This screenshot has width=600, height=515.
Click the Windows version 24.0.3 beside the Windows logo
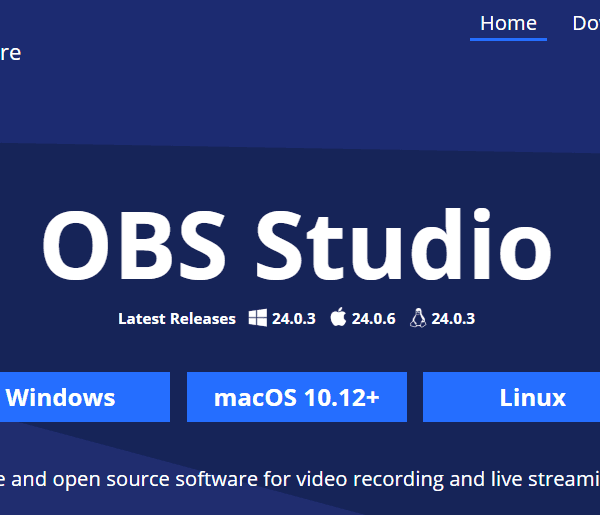point(294,319)
